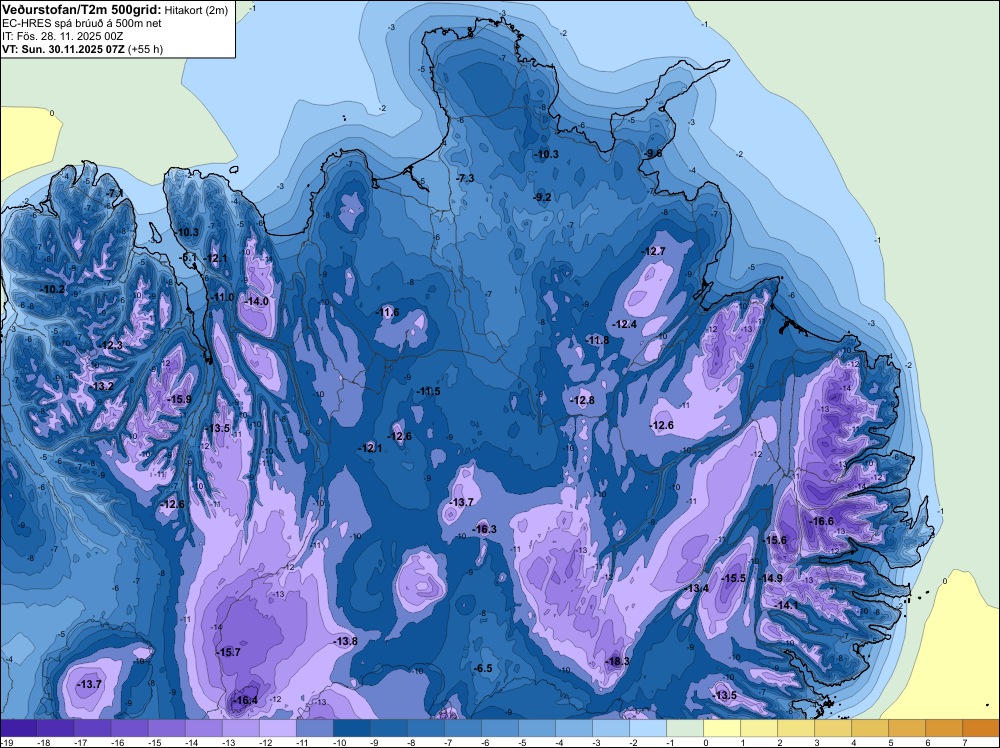Select the -12.8 temperature value
Image resolution: width=1000 pixels, height=748 pixels.
(582, 400)
